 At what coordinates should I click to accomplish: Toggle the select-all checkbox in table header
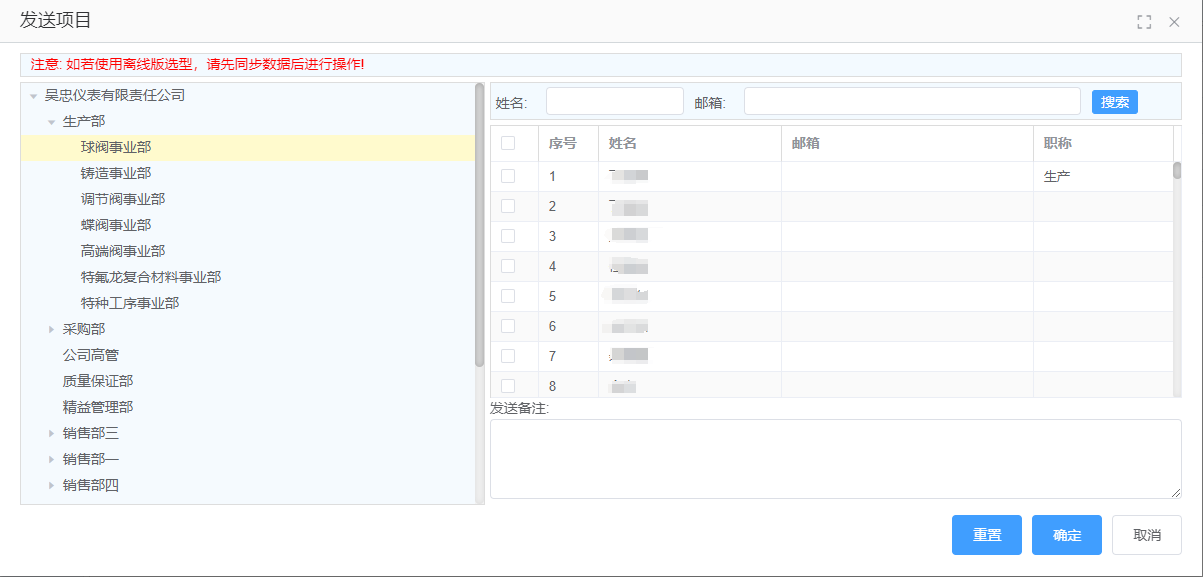pyautogui.click(x=508, y=143)
